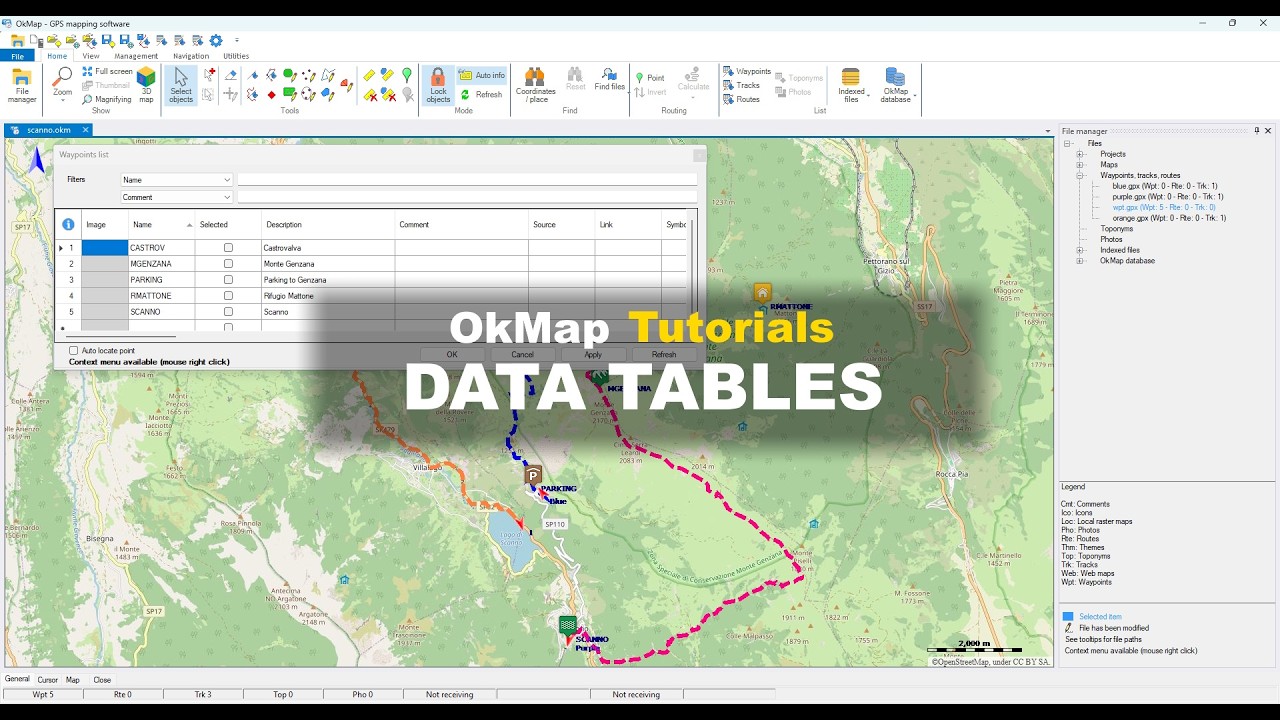Click Refresh in Waypoints list dialog

(664, 355)
